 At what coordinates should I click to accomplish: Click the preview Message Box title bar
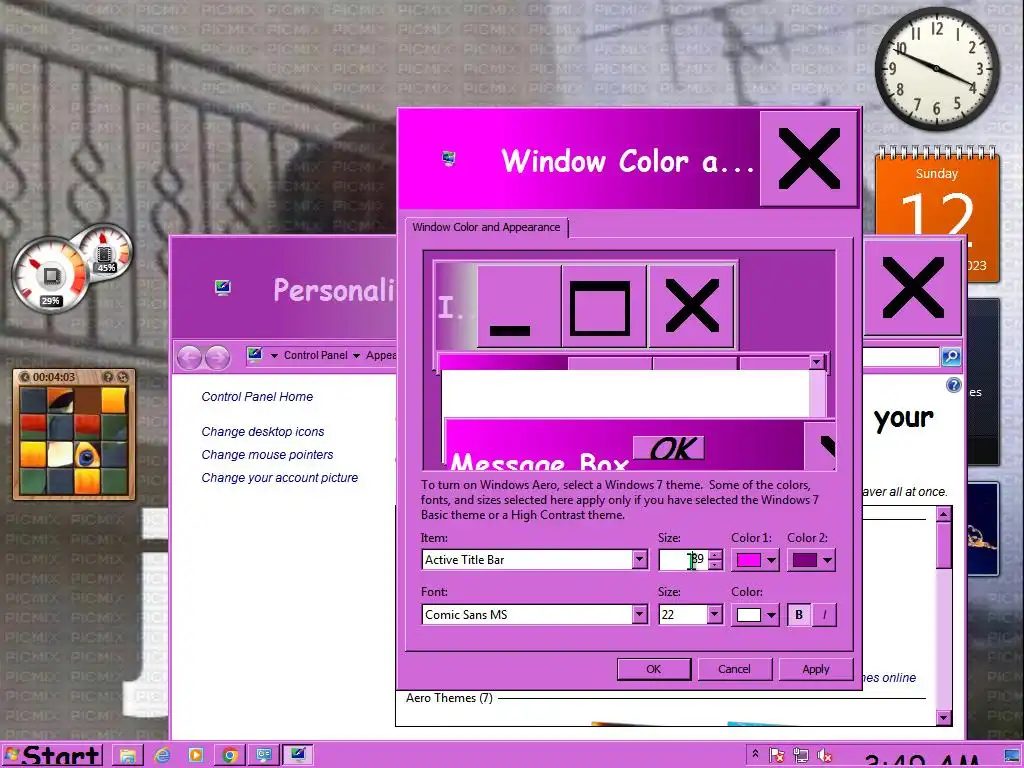pyautogui.click(x=624, y=445)
